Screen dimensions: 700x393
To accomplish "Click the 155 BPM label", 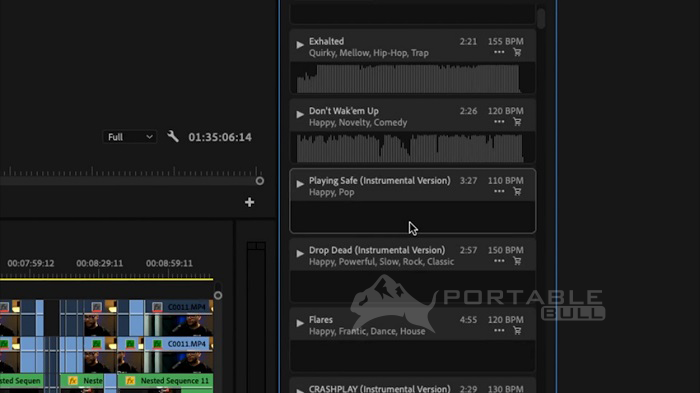I will tap(505, 42).
